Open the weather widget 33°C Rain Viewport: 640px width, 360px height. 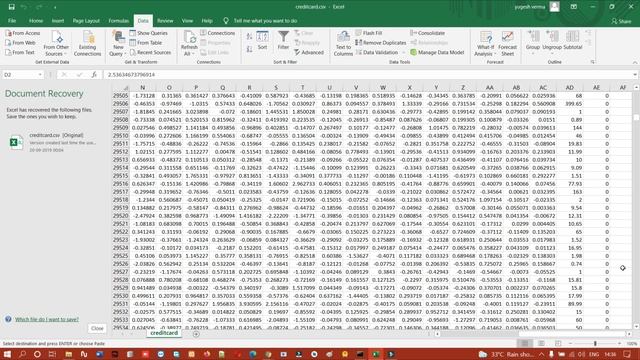[507, 354]
